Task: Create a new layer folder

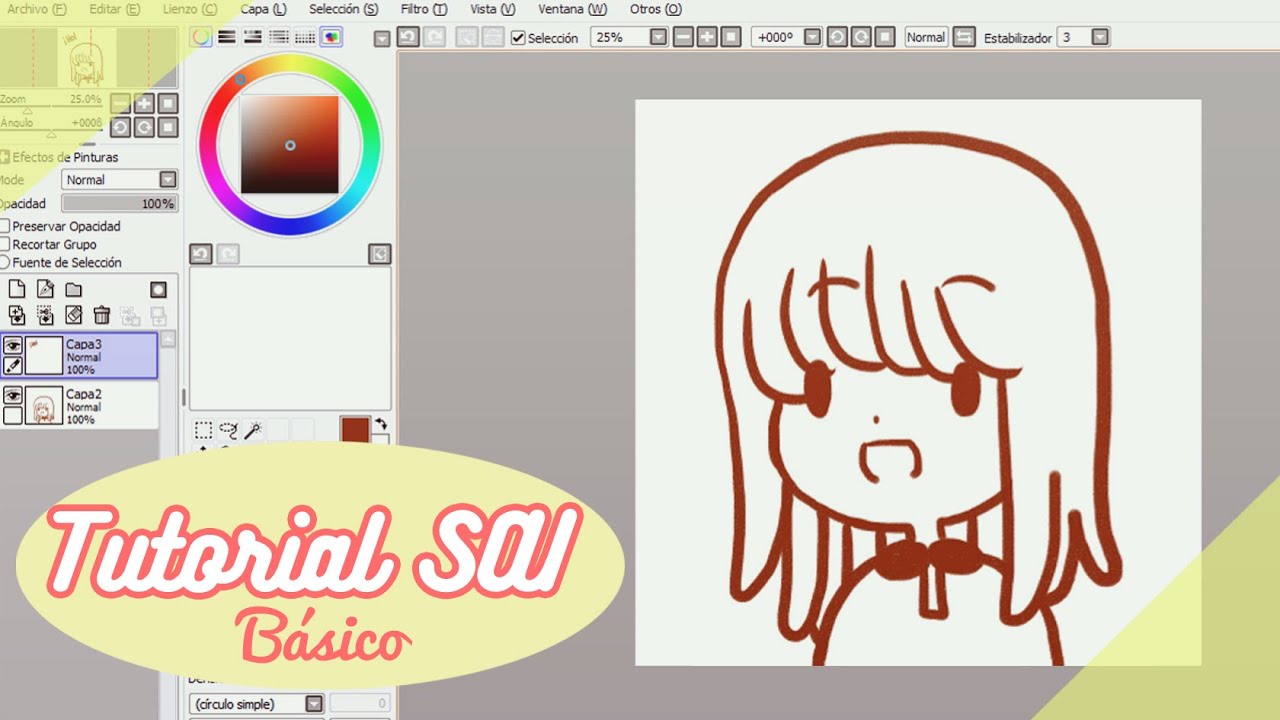Action: 73,289
